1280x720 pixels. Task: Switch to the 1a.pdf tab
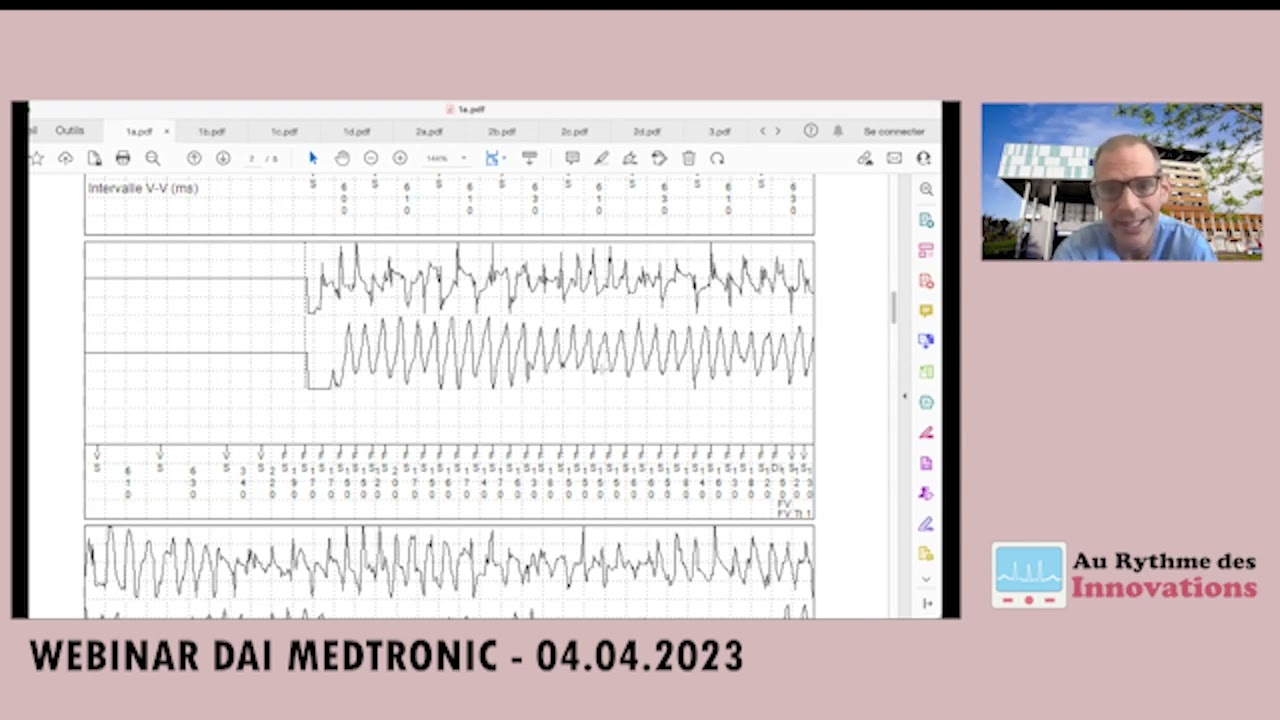[x=139, y=131]
